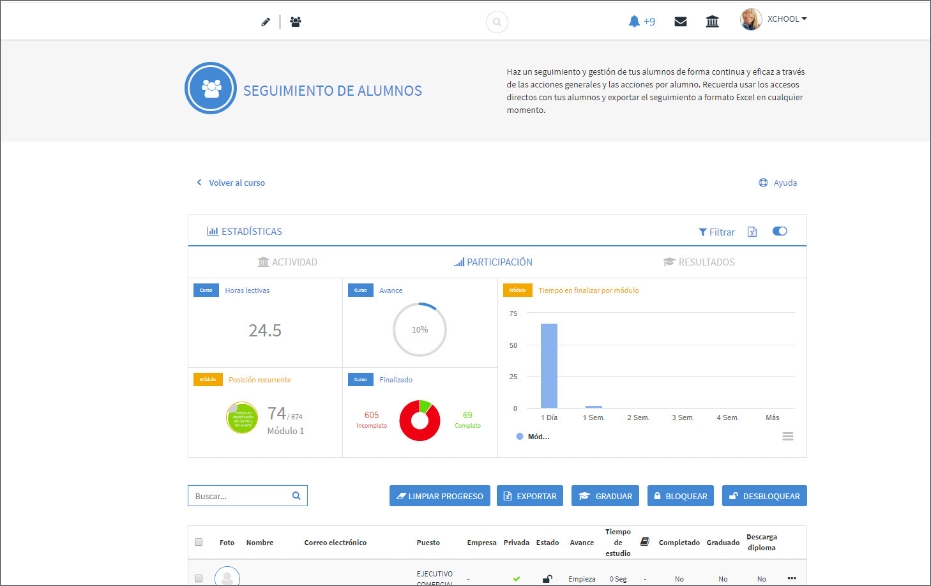Click the Graduado column header
This screenshot has width=931, height=586.
723,542
